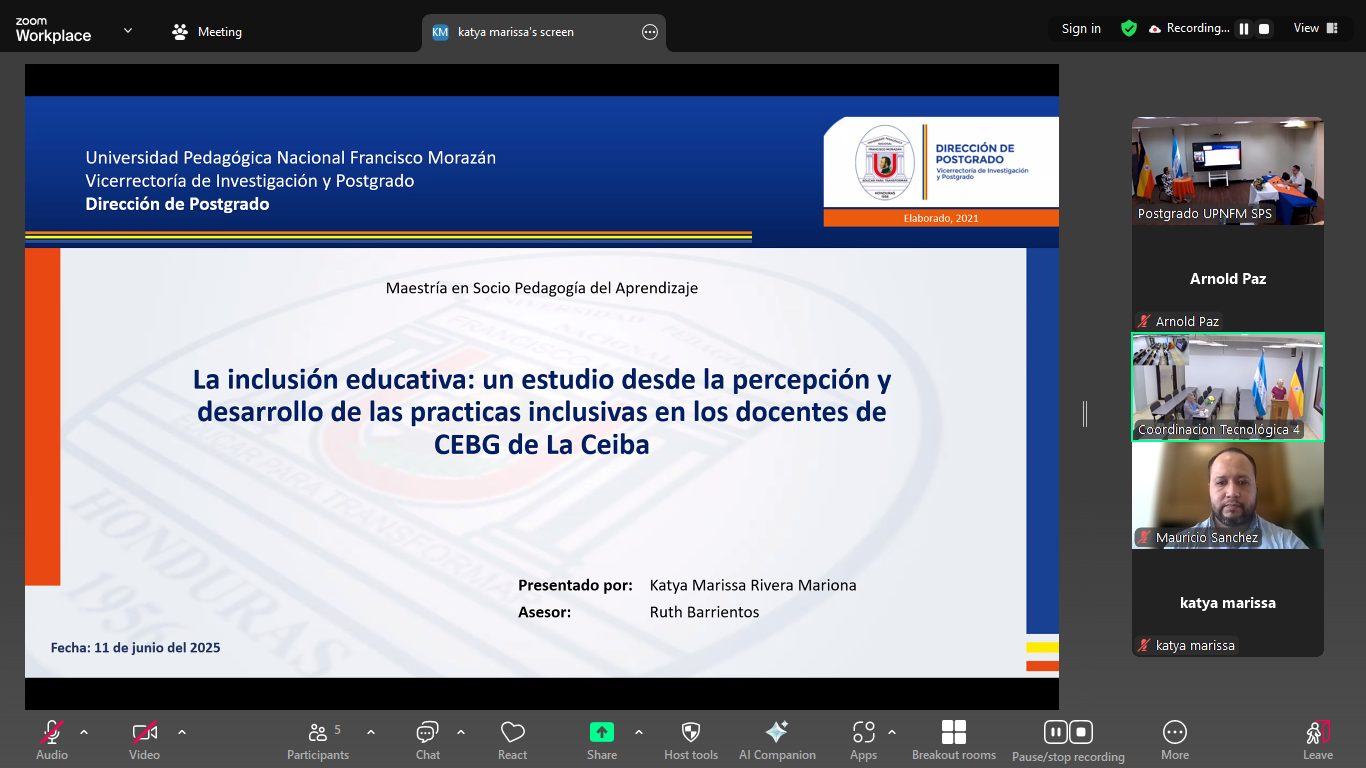Stop recording via top bar button
Viewport: 1366px width, 768px height.
(1264, 29)
